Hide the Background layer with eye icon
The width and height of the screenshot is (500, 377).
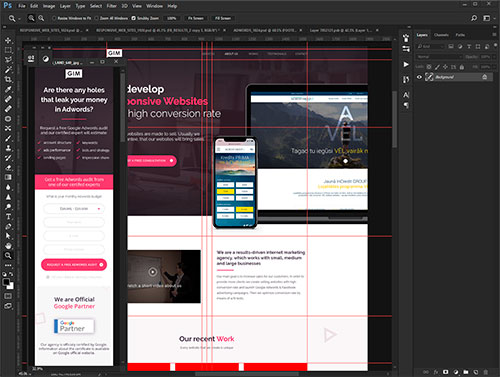point(419,77)
